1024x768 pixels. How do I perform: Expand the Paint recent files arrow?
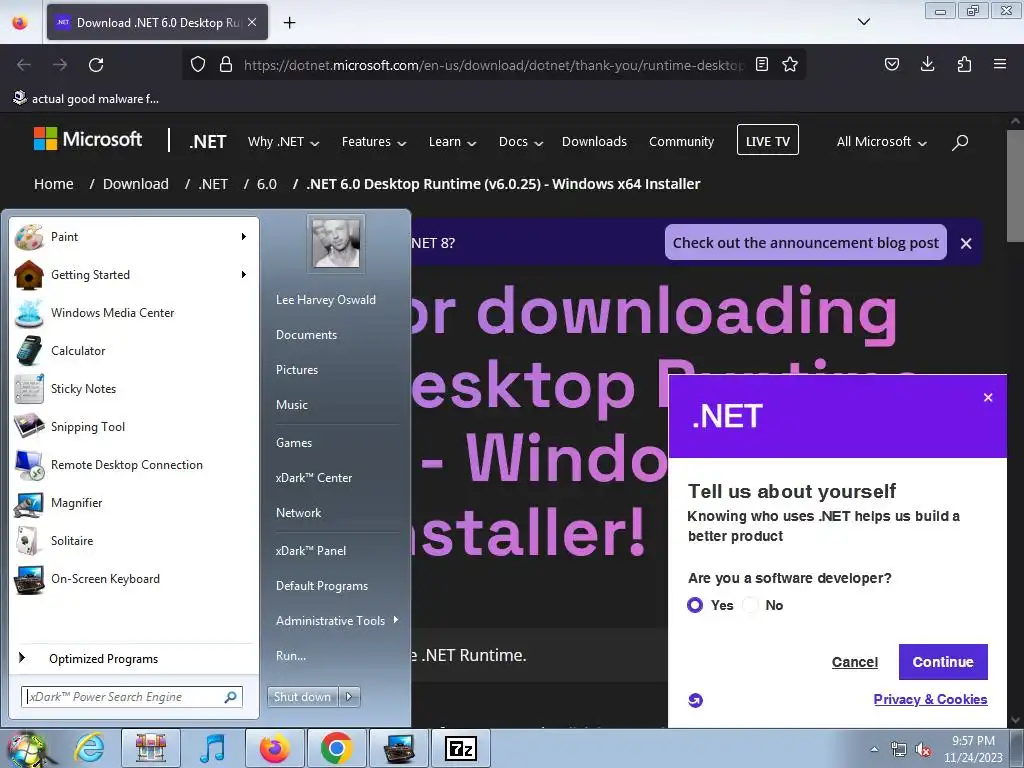pyautogui.click(x=244, y=236)
